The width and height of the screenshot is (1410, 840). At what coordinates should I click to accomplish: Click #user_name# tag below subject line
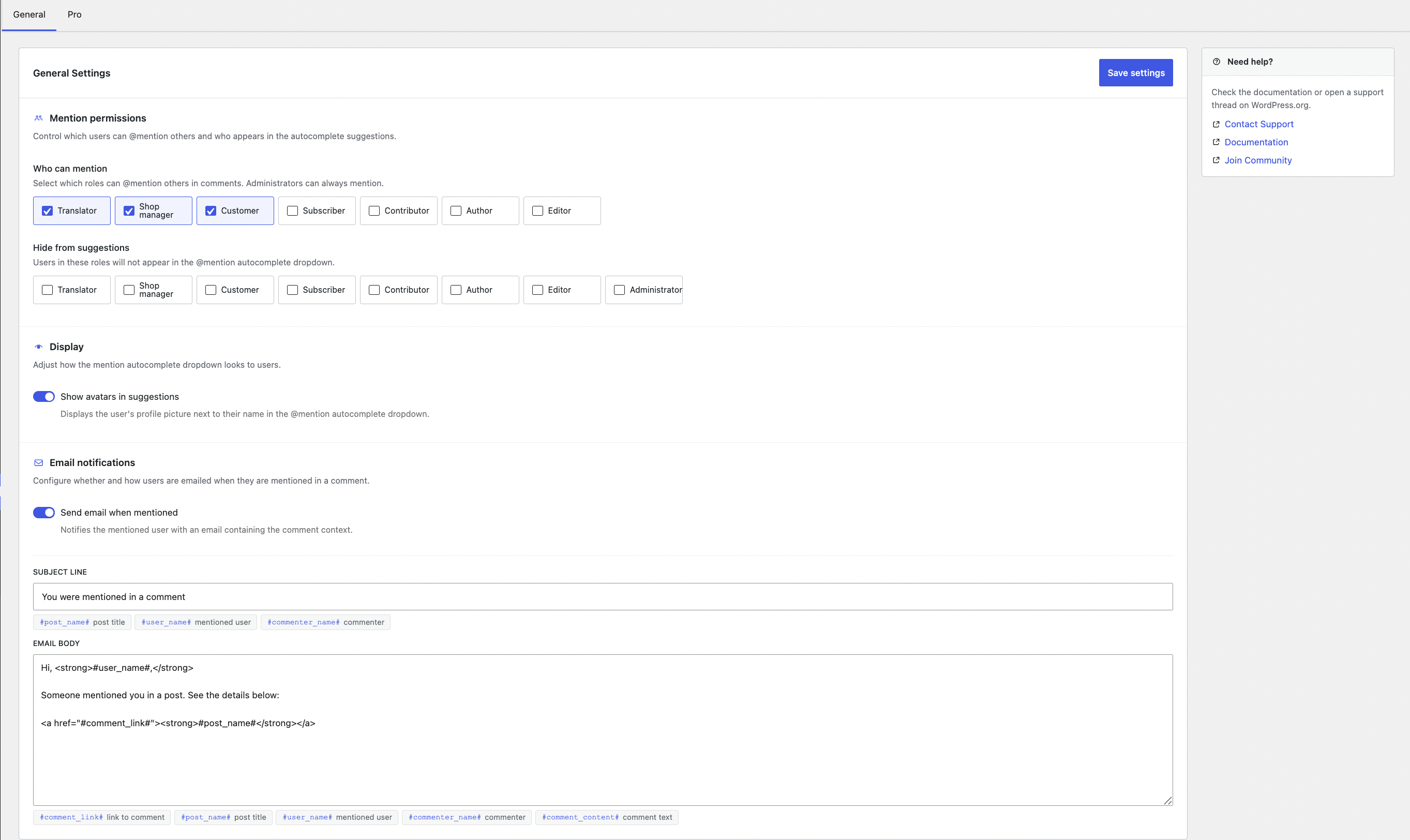point(196,623)
